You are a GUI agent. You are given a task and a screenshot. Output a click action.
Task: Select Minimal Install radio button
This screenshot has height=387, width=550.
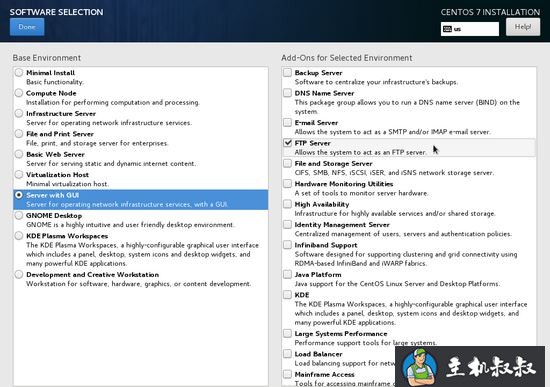pos(19,73)
